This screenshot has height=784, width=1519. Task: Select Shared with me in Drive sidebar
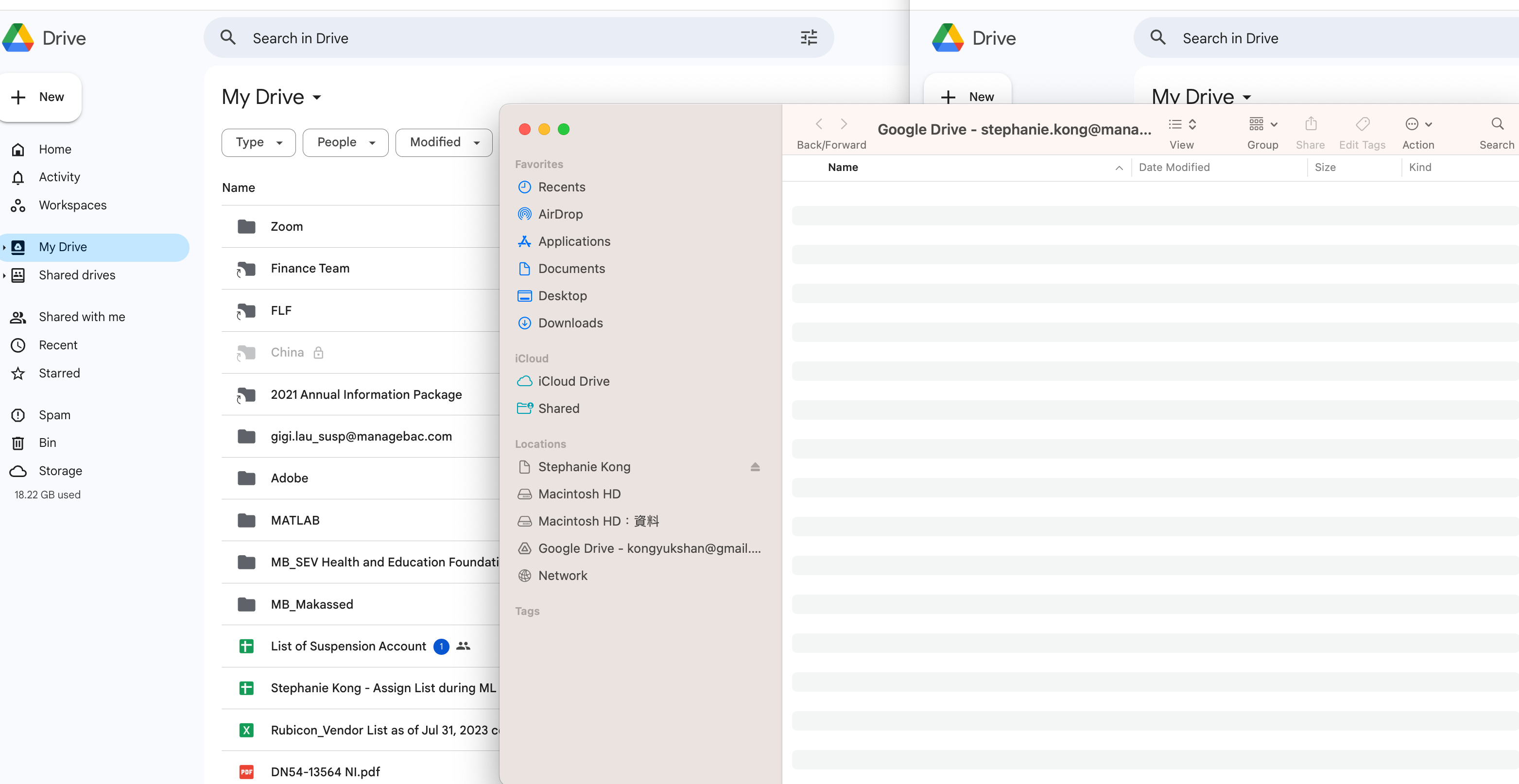click(x=81, y=317)
